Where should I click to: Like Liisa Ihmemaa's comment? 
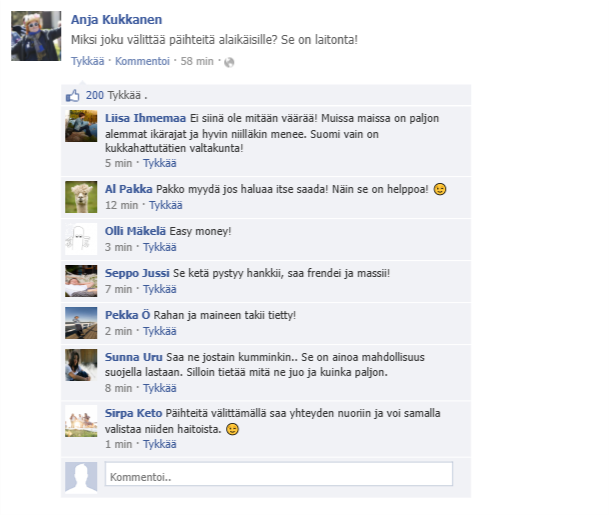pos(160,163)
